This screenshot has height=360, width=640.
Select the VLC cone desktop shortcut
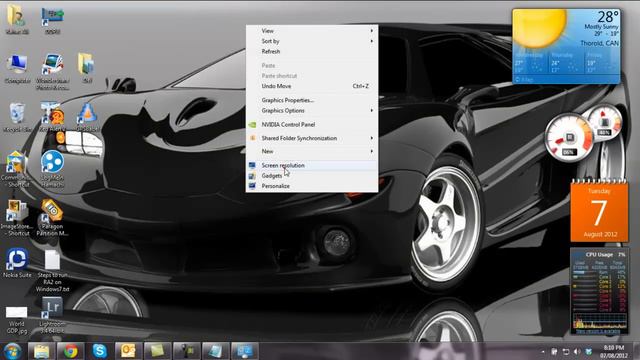coord(87,117)
